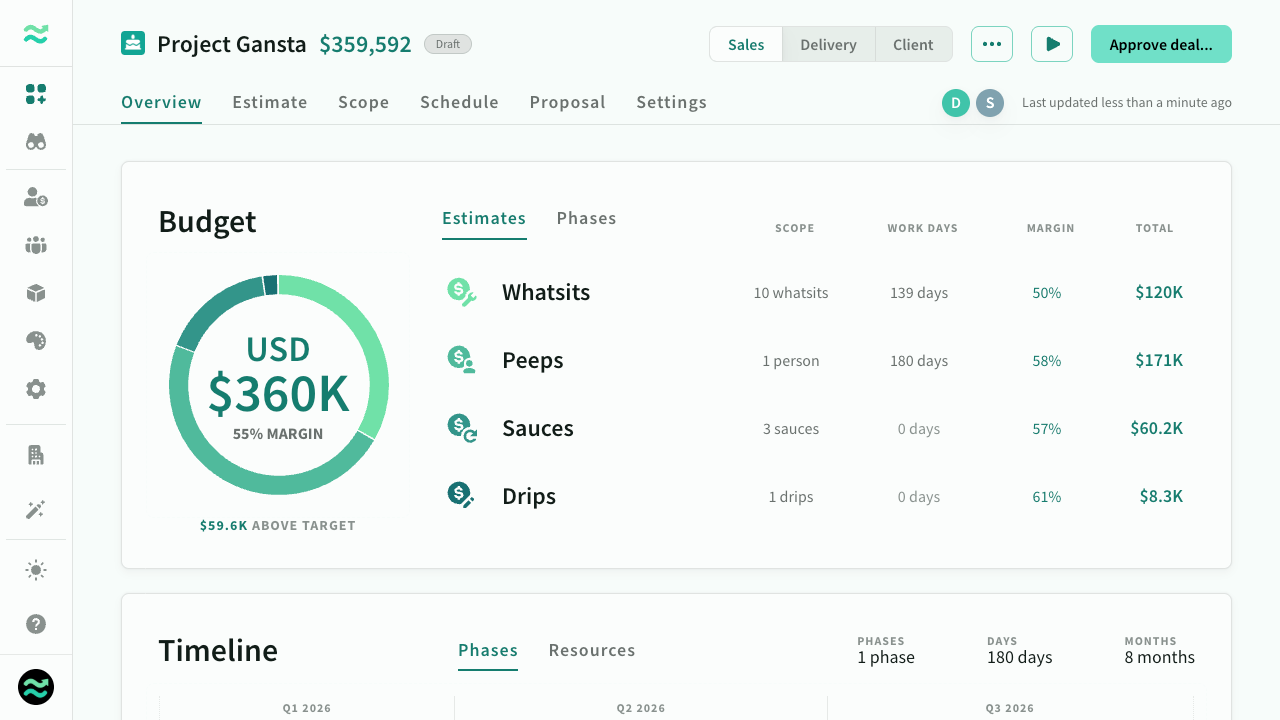This screenshot has width=1280, height=720.
Task: Select the Phases tab in Budget
Action: tap(586, 219)
